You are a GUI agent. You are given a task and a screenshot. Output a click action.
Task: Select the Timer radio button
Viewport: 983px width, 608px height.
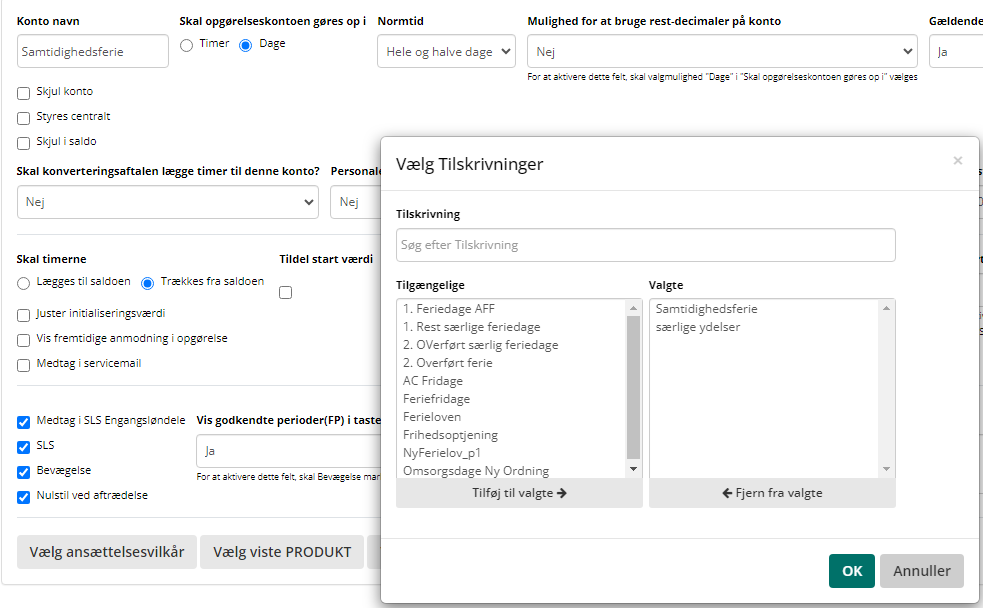[186, 45]
